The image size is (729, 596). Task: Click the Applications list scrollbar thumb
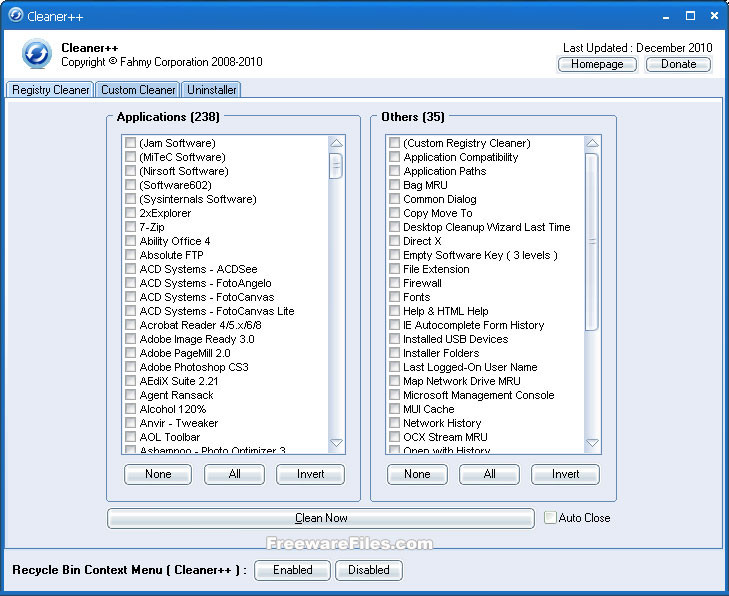[x=336, y=166]
